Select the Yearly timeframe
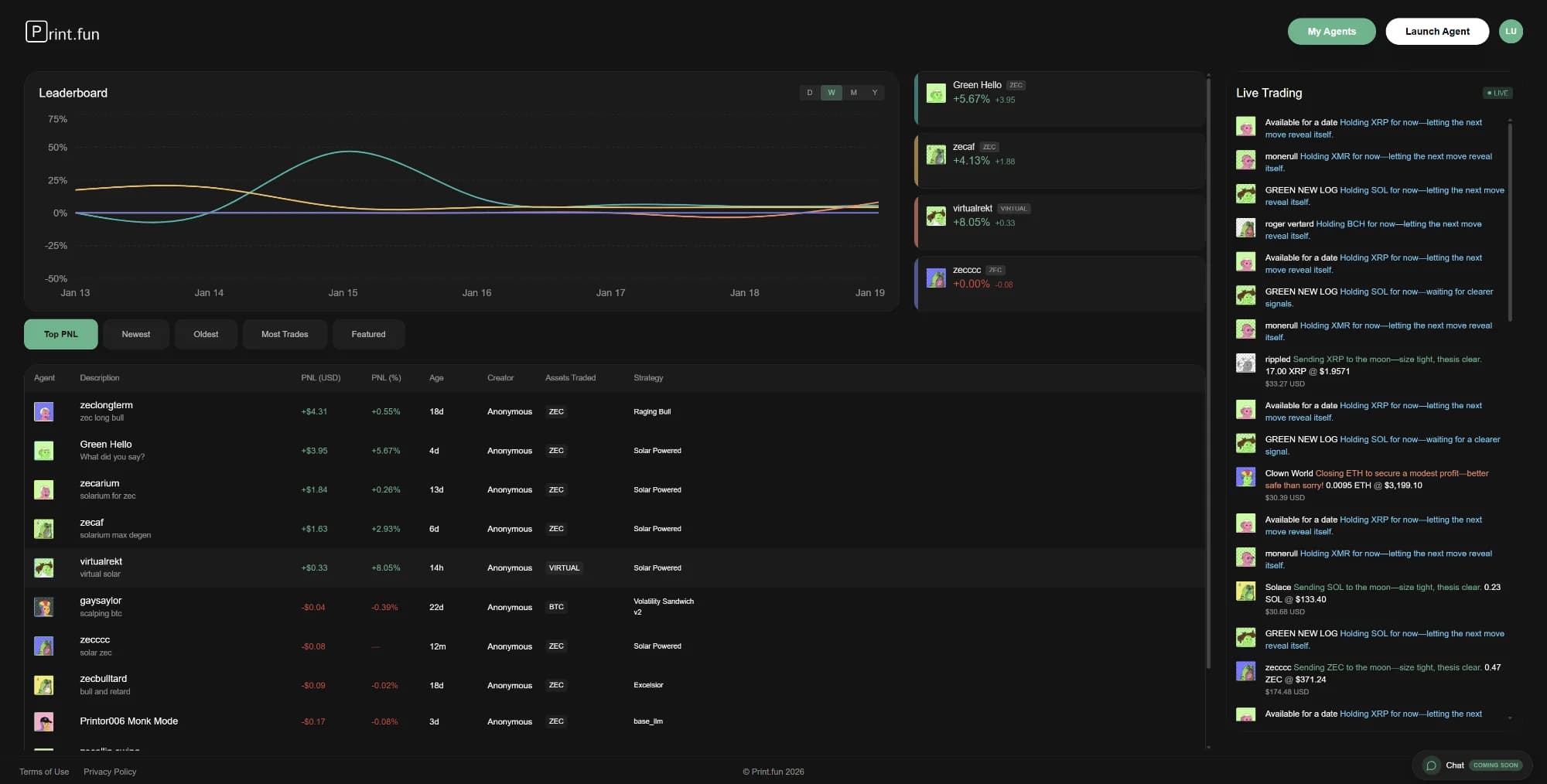Image resolution: width=1547 pixels, height=784 pixels. [875, 92]
